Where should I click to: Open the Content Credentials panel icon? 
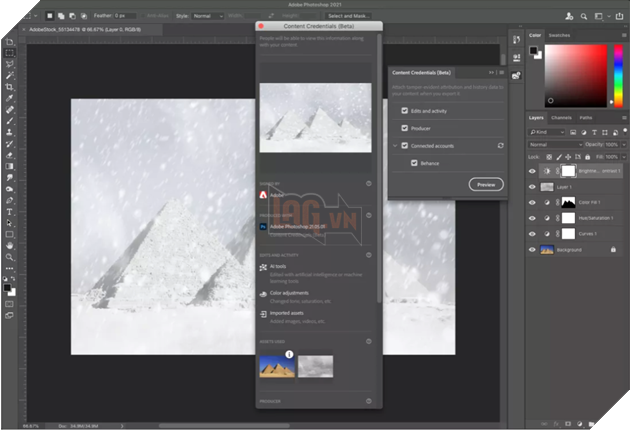pos(517,75)
